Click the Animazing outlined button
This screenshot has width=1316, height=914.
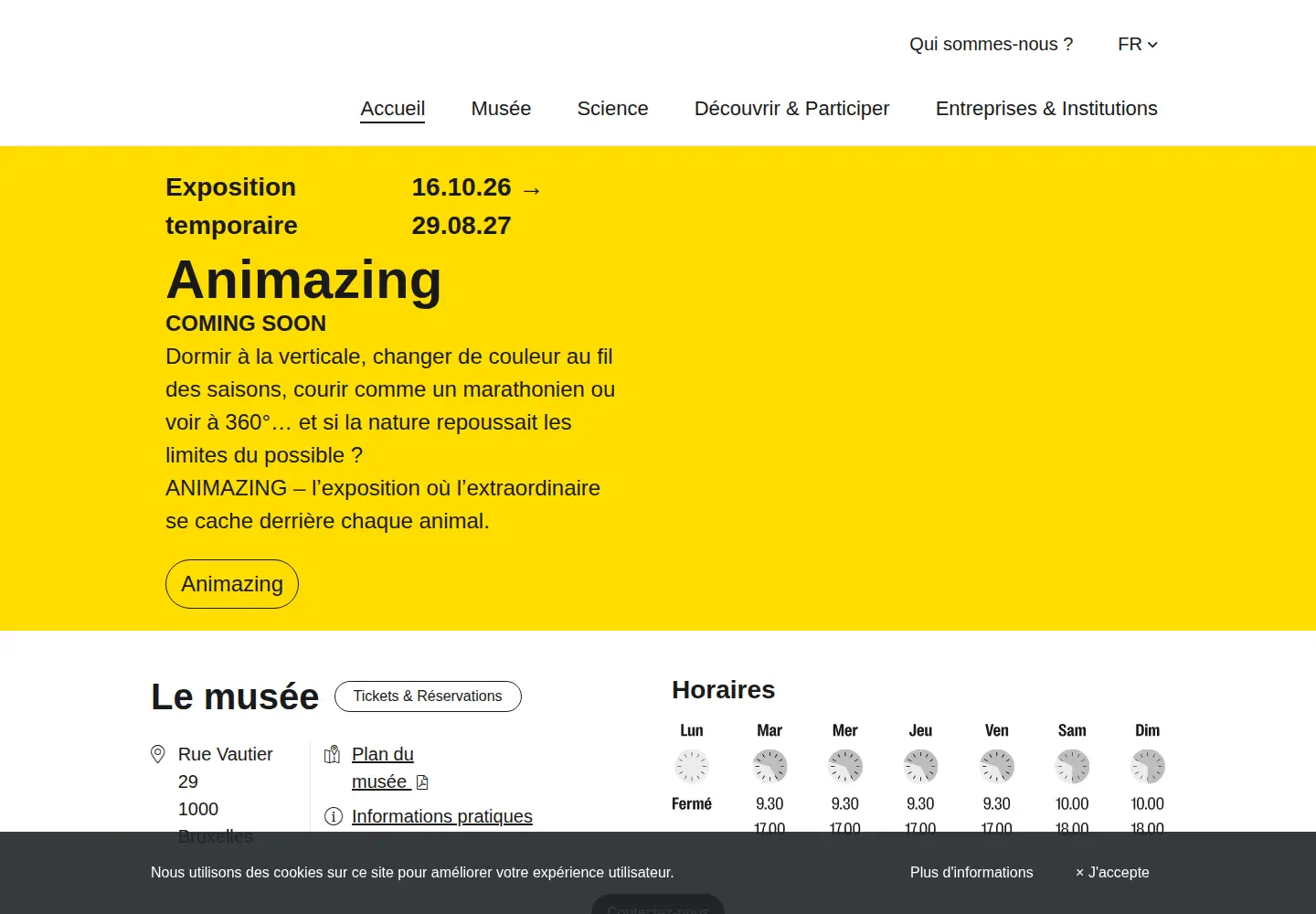232,584
